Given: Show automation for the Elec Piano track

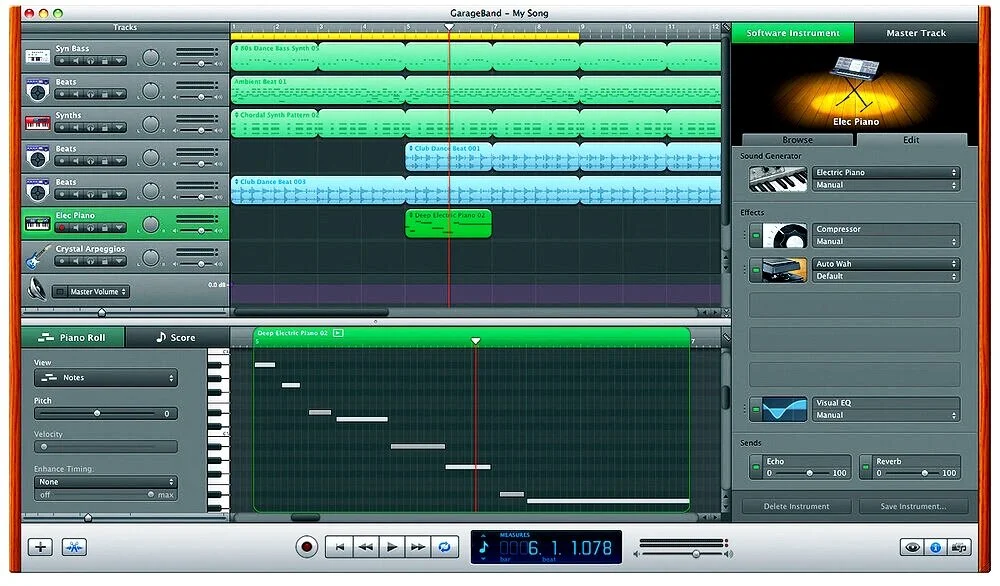Looking at the screenshot, I should click(120, 228).
